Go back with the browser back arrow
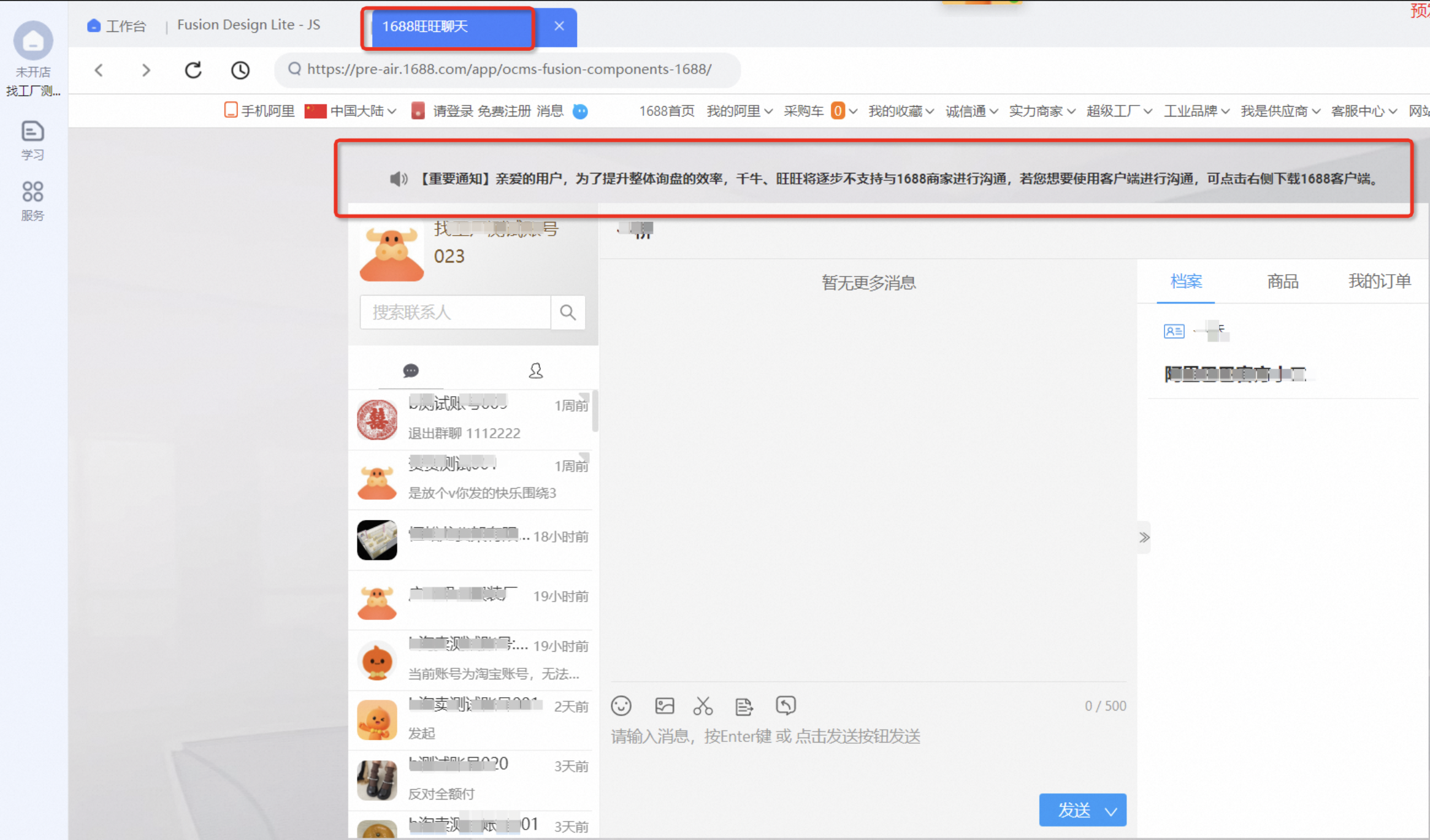 [99, 70]
